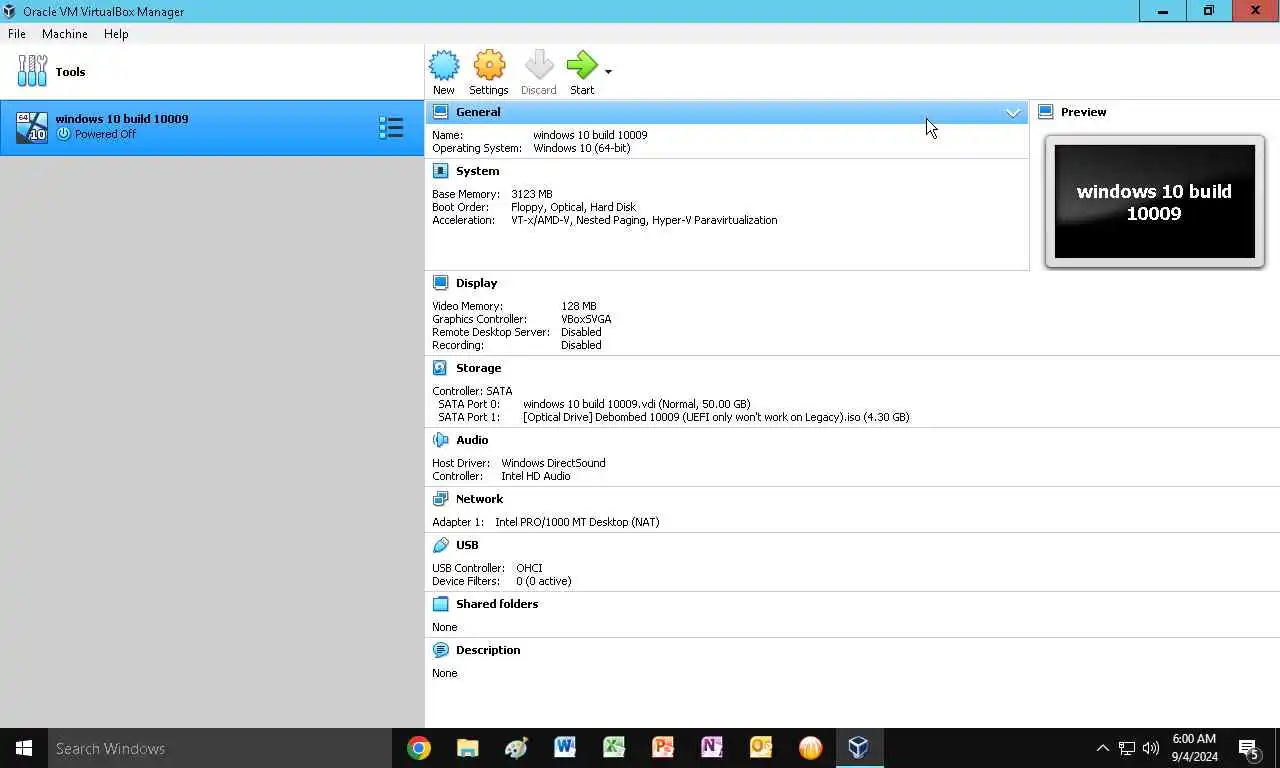The image size is (1280, 768).
Task: Open the Audio settings heading link
Action: [472, 440]
